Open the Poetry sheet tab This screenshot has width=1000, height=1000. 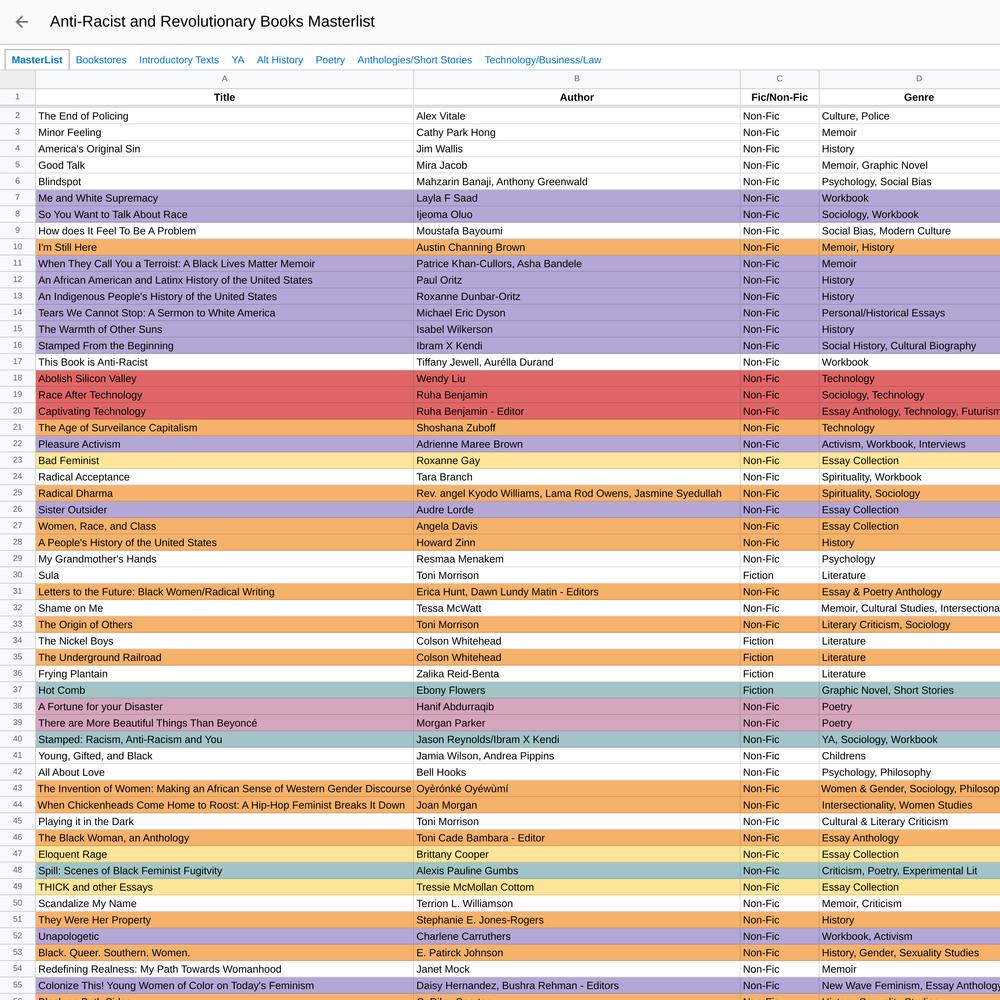330,60
